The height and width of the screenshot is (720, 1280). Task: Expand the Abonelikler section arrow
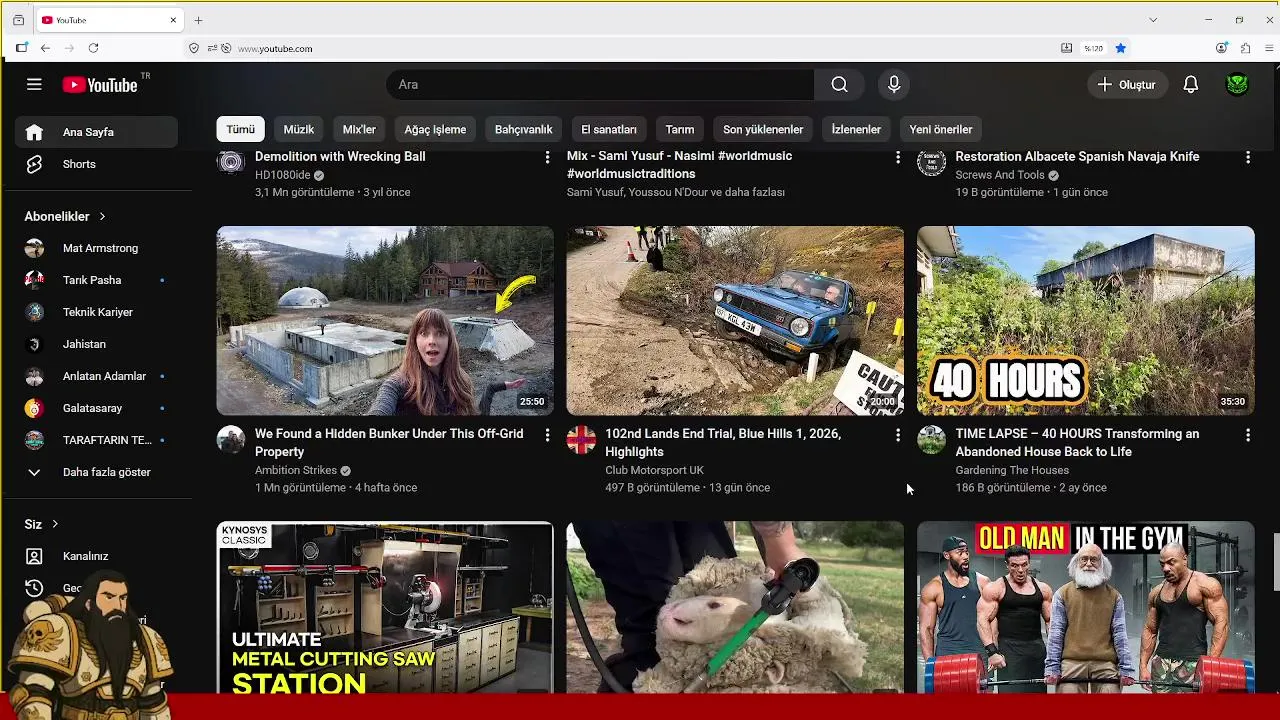pos(102,216)
